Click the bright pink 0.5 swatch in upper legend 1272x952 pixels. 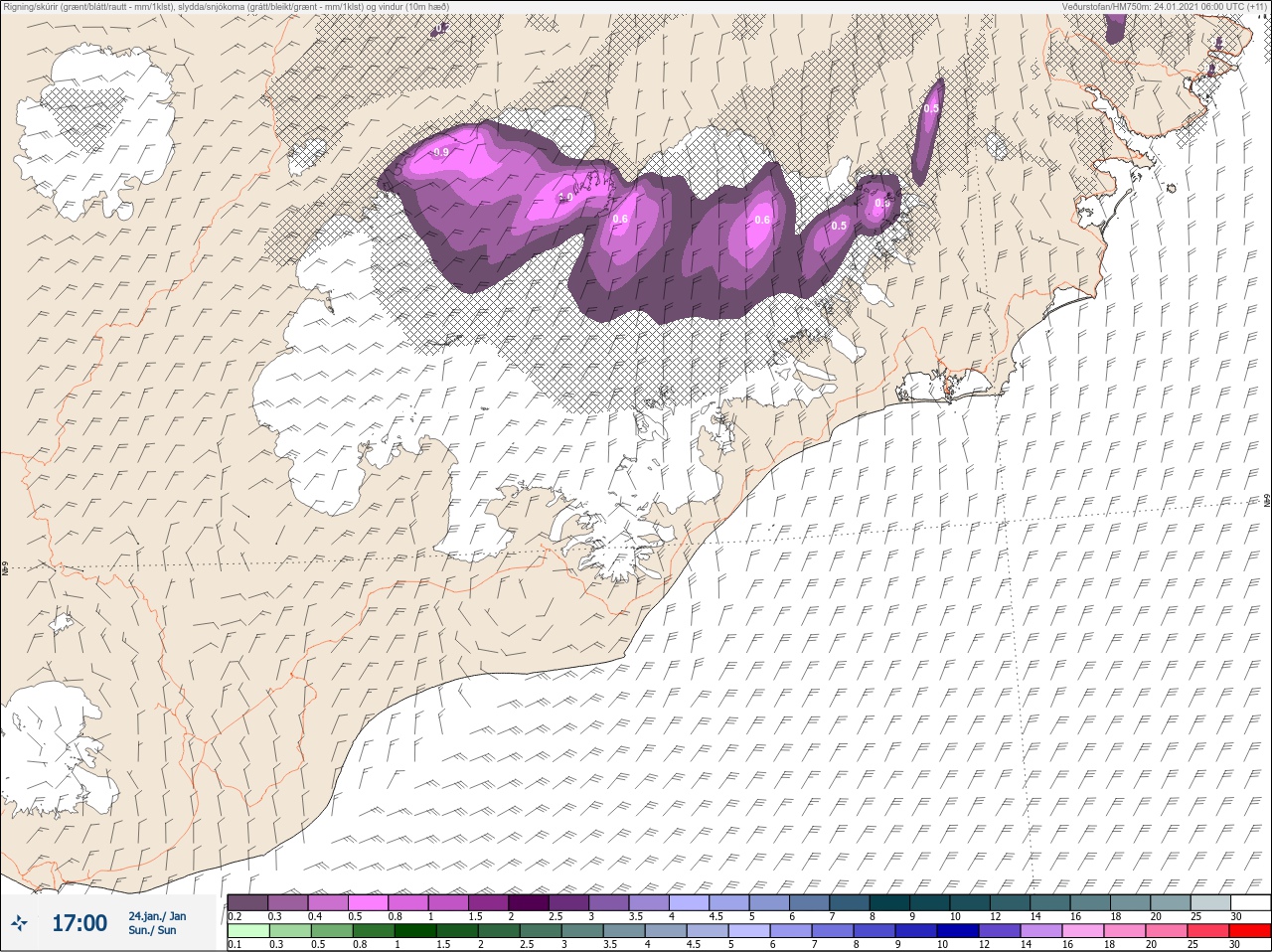[368, 903]
